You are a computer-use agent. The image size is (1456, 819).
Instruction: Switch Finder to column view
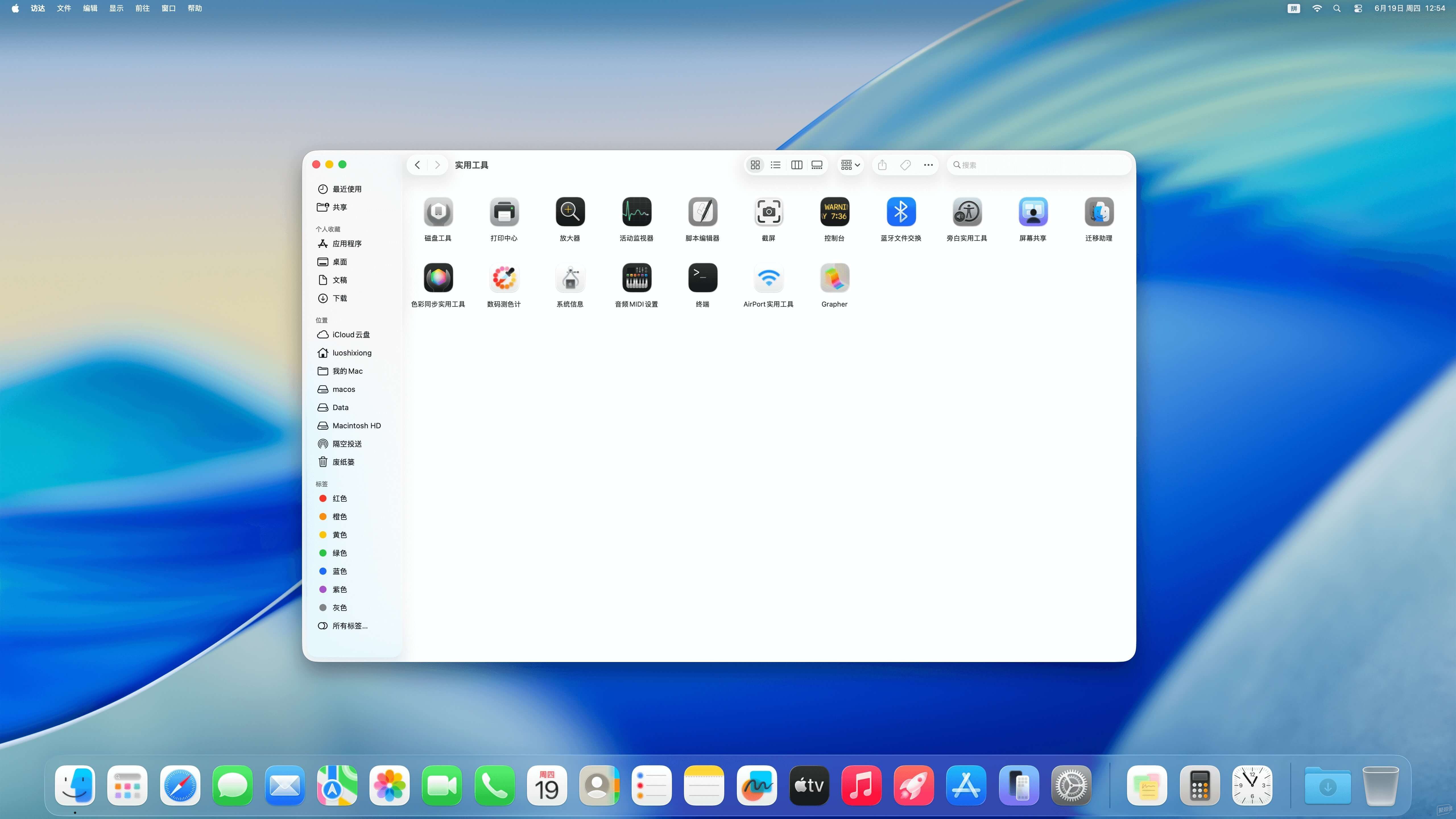pyautogui.click(x=797, y=165)
